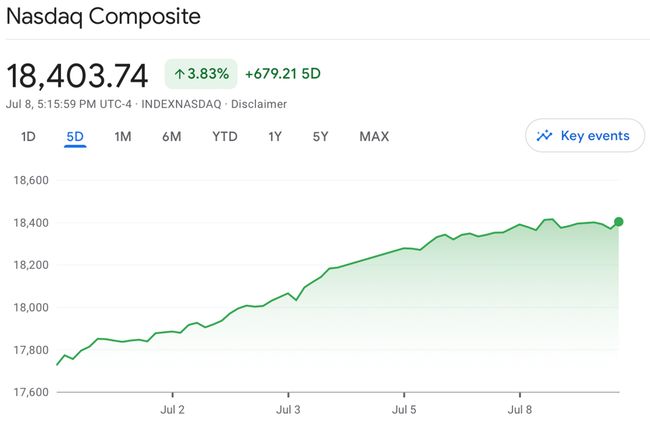Switch chart to the 6M range

tap(171, 136)
